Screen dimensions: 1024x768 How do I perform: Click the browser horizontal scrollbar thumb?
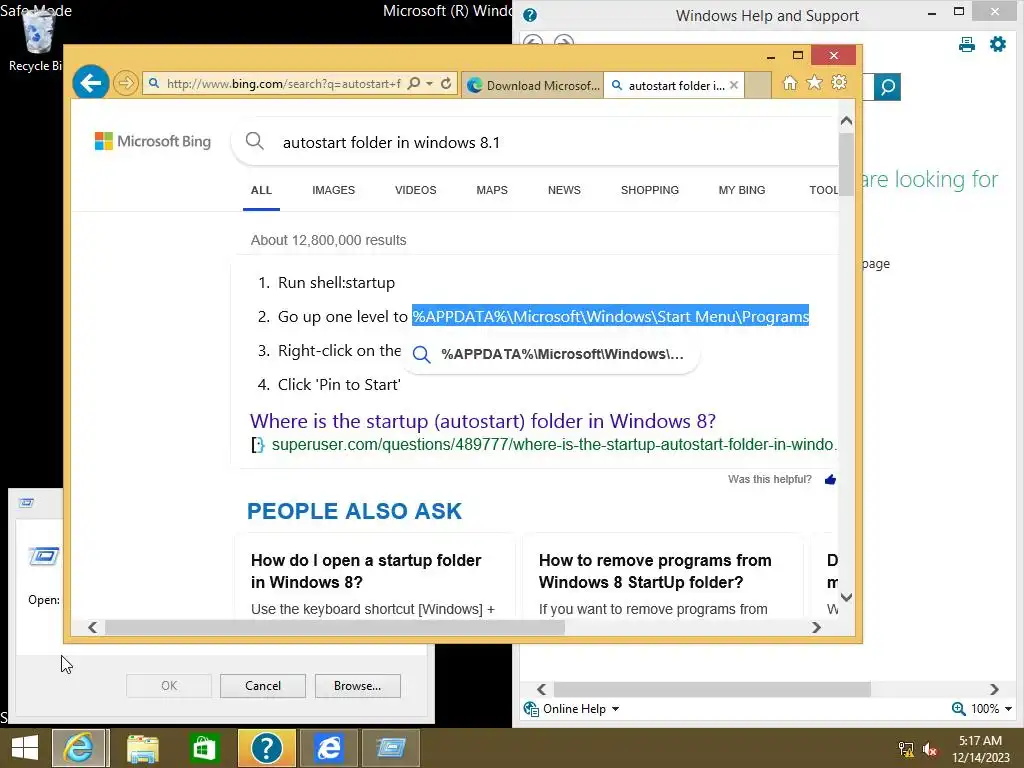[x=334, y=628]
